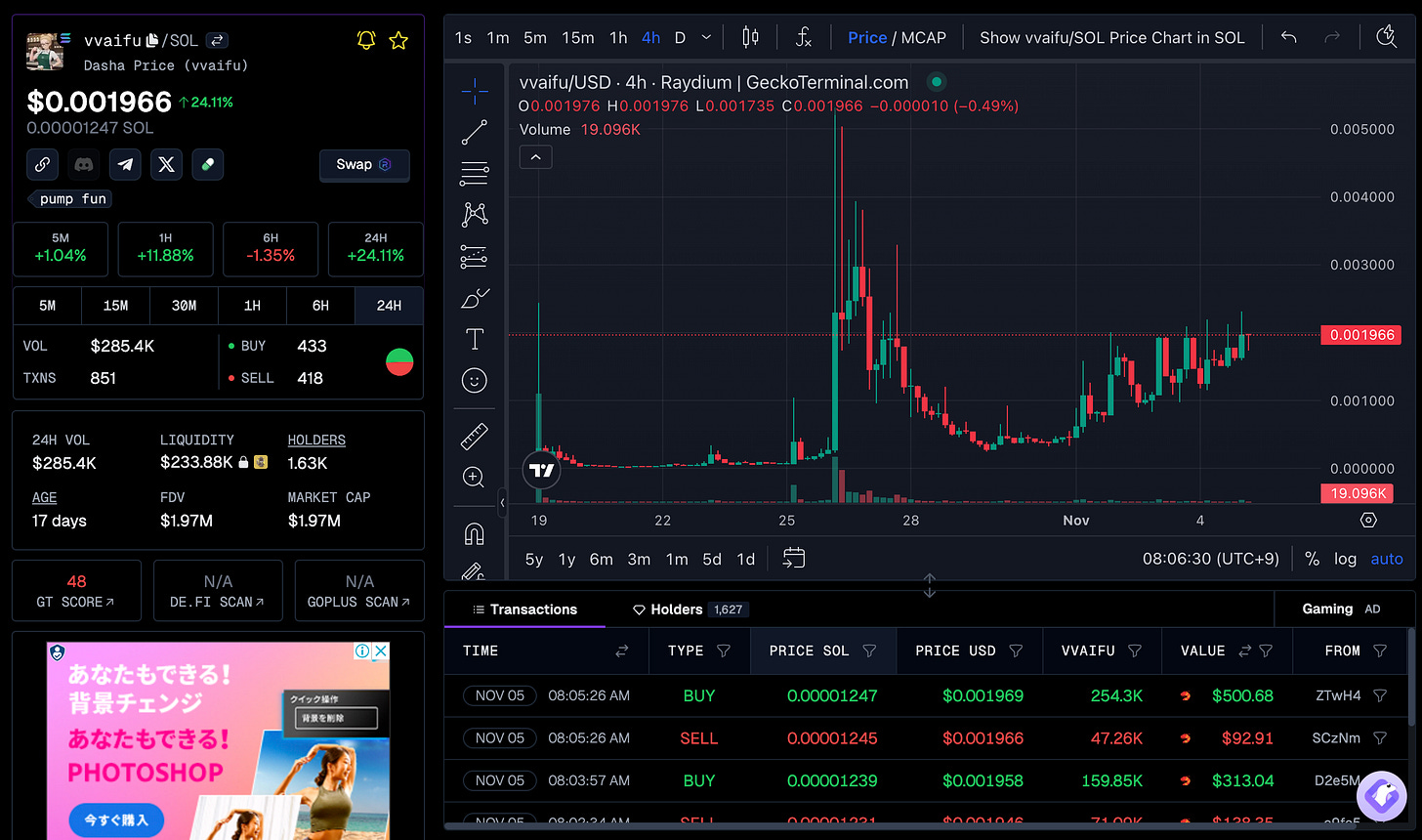Open the pump.fun pill icon
1422x840 pixels.
tap(207, 164)
